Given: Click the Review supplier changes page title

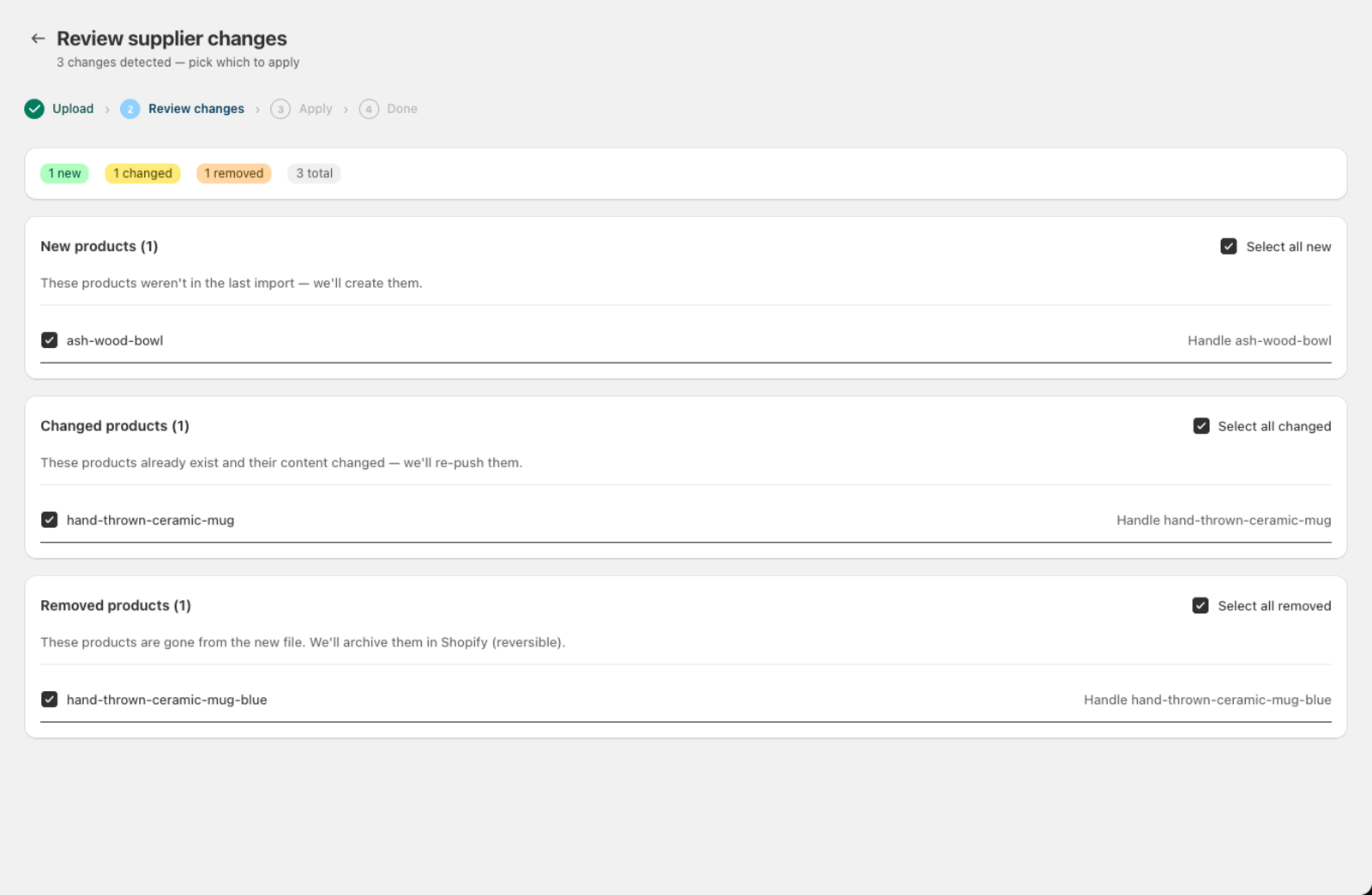Looking at the screenshot, I should (x=171, y=39).
